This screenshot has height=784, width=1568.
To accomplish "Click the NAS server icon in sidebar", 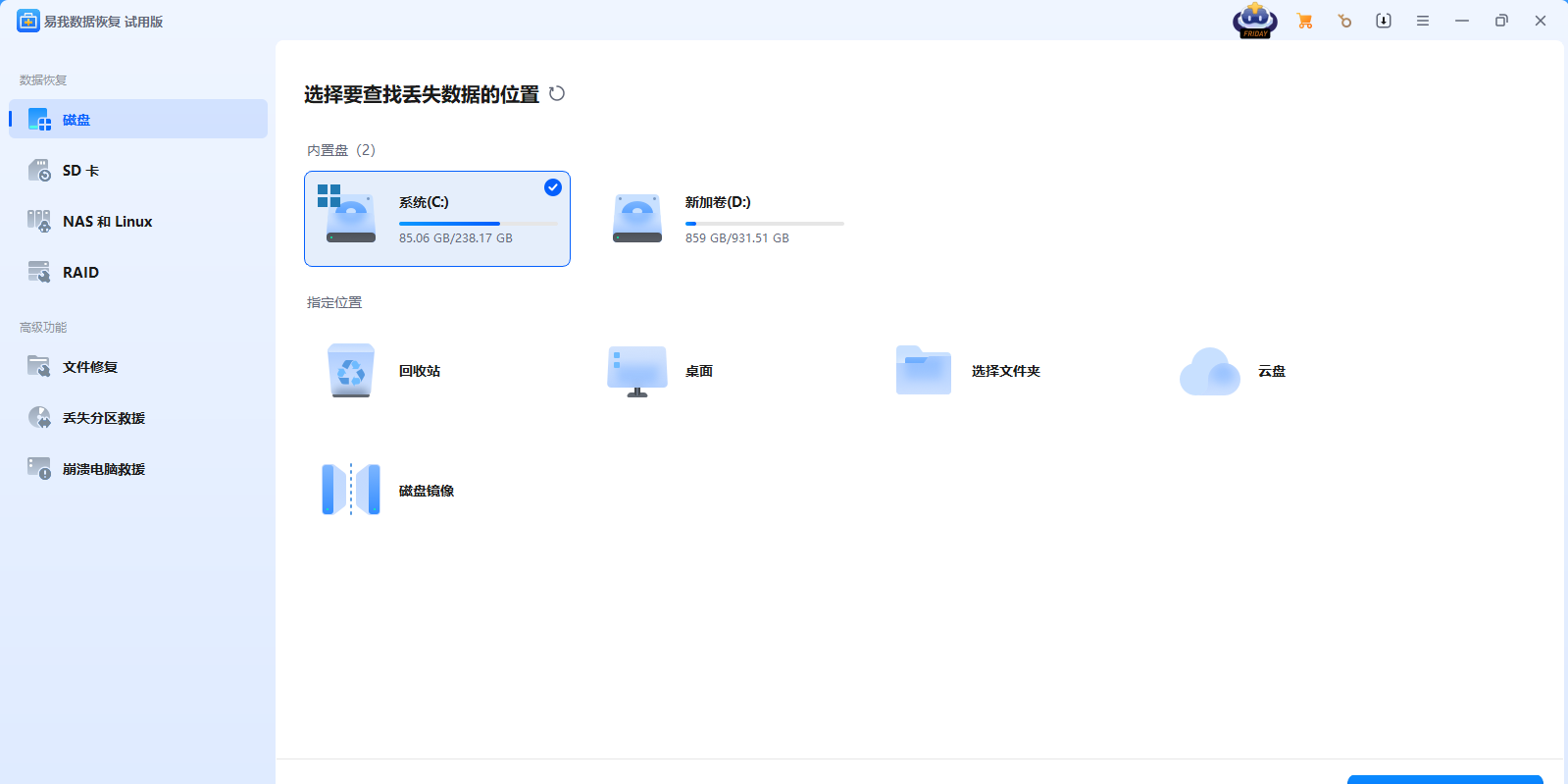I will click(39, 221).
